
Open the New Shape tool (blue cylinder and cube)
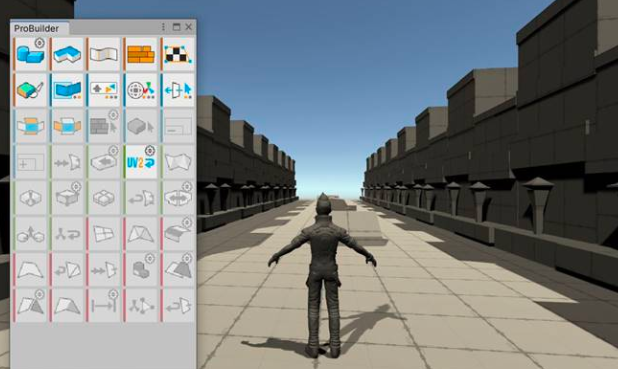[31, 54]
